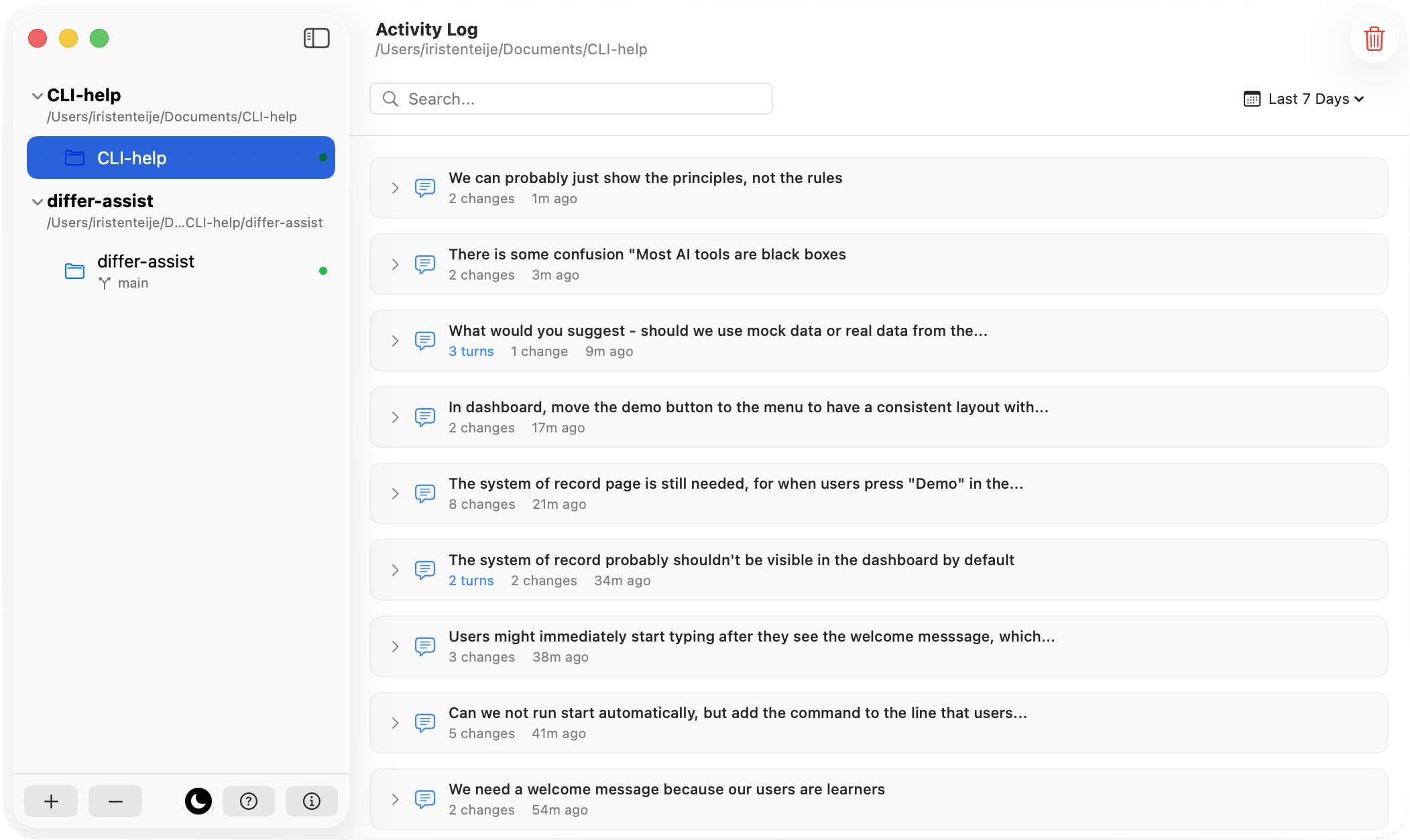Expand the 'show the principles' log entry
1410x840 pixels.
coord(396,188)
